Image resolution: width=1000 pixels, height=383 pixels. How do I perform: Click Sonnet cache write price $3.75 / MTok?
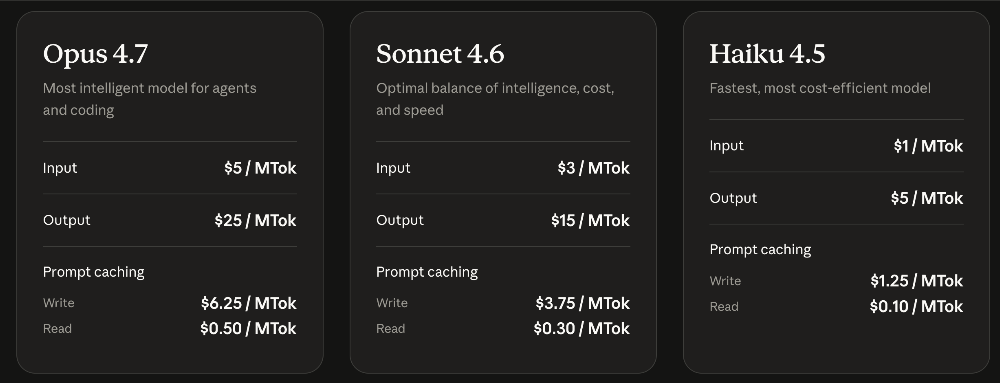click(x=582, y=303)
